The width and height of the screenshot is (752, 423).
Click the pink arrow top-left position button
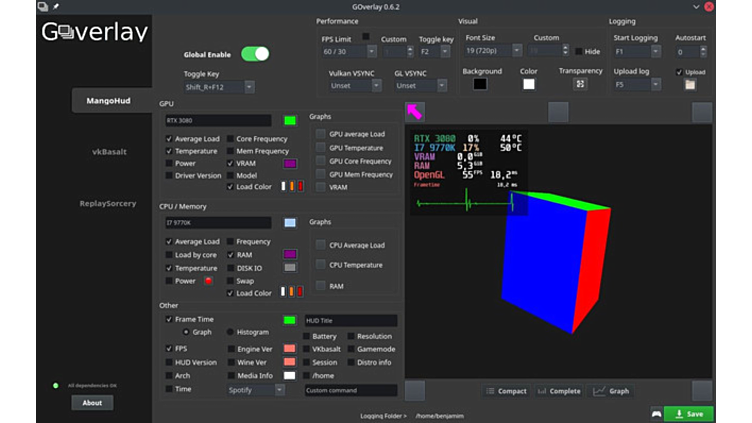pyautogui.click(x=414, y=111)
